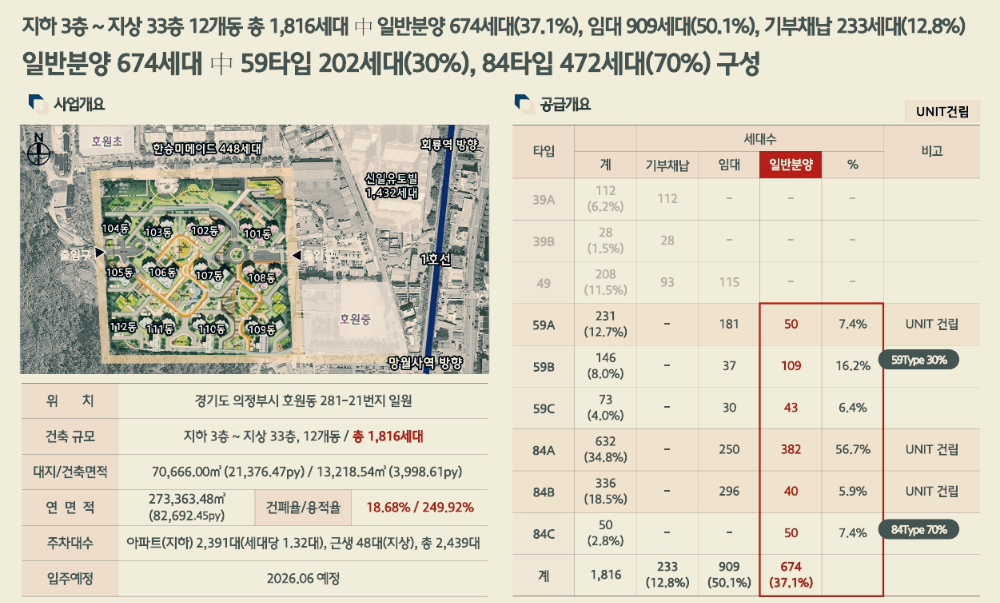Click the 호원중 label on the map
This screenshot has height=603, width=1000.
355,319
